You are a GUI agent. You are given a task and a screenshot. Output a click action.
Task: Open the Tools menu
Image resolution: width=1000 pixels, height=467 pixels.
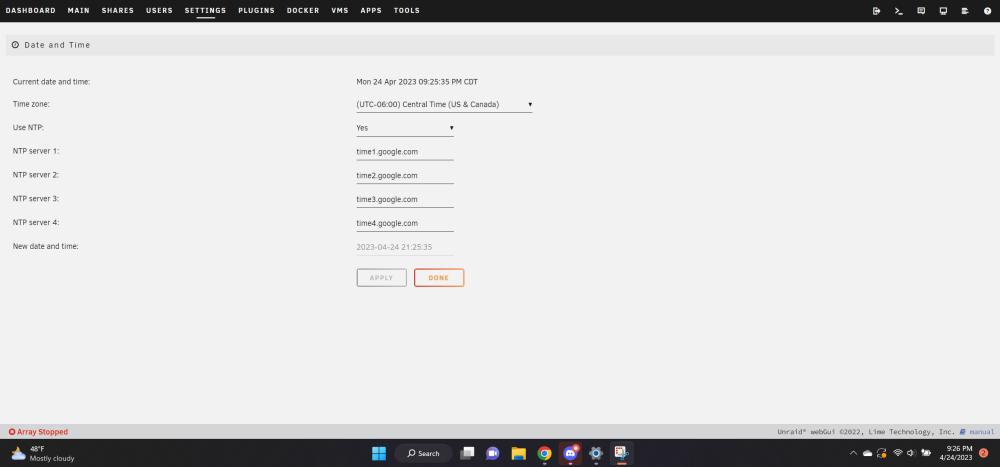click(x=407, y=11)
